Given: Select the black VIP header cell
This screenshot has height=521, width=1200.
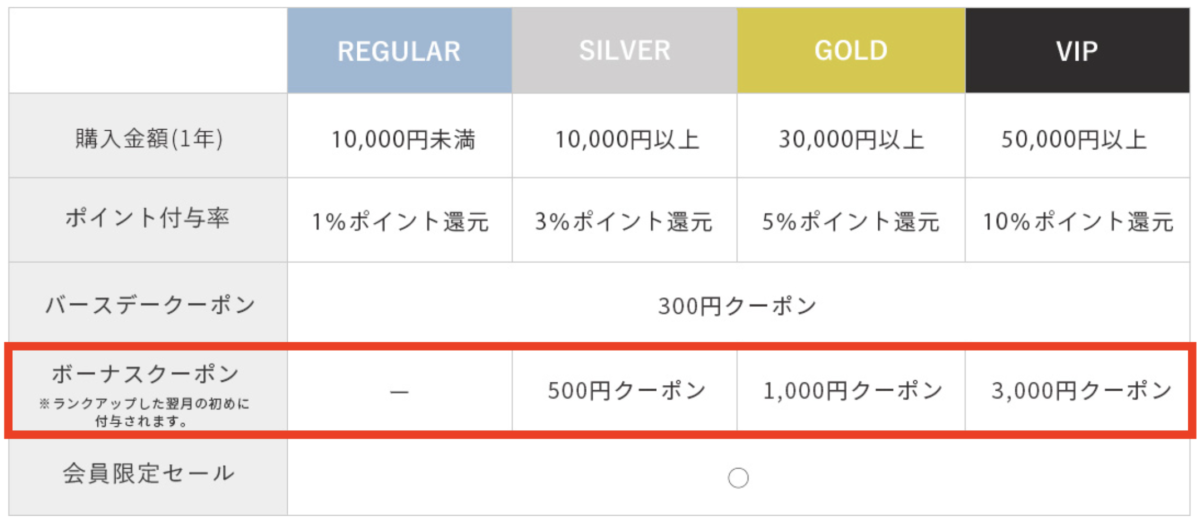Looking at the screenshot, I should 1078,51.
